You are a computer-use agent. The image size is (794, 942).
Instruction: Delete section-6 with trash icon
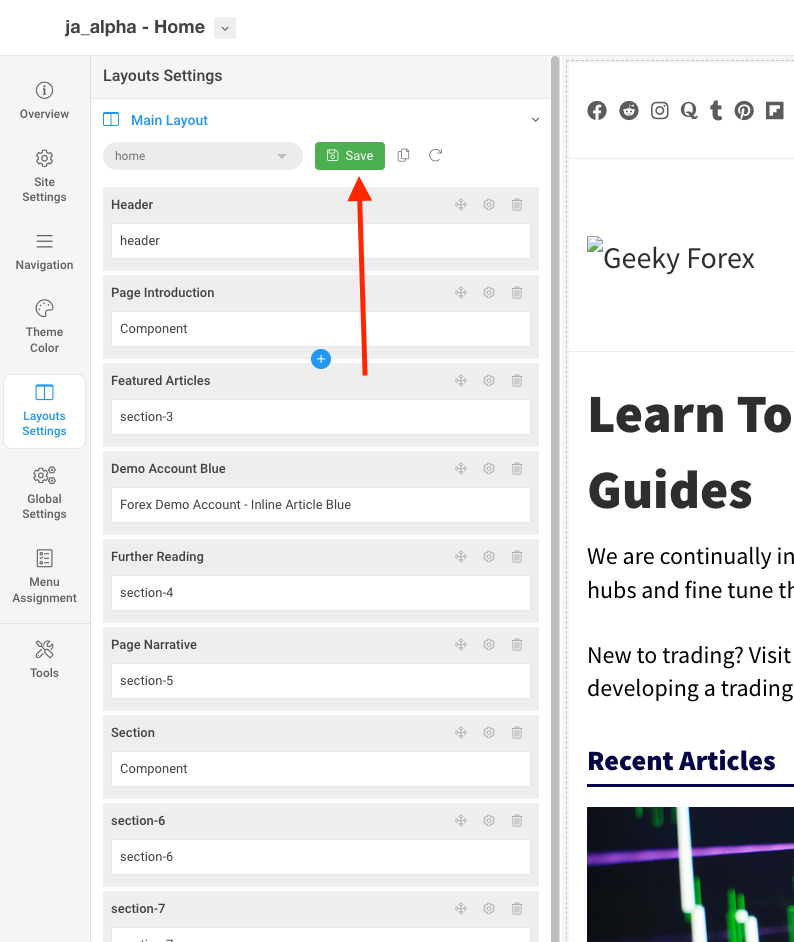pos(517,821)
